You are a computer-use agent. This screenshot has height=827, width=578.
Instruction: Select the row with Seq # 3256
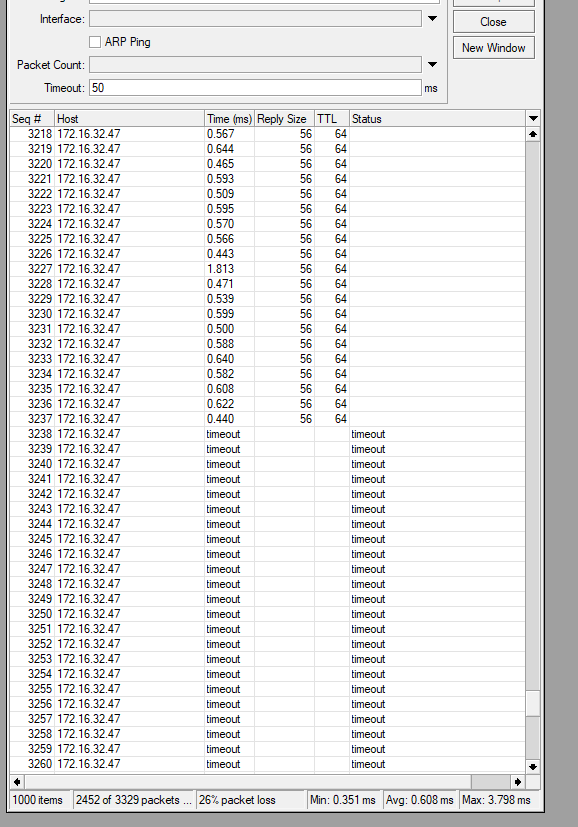coord(267,704)
